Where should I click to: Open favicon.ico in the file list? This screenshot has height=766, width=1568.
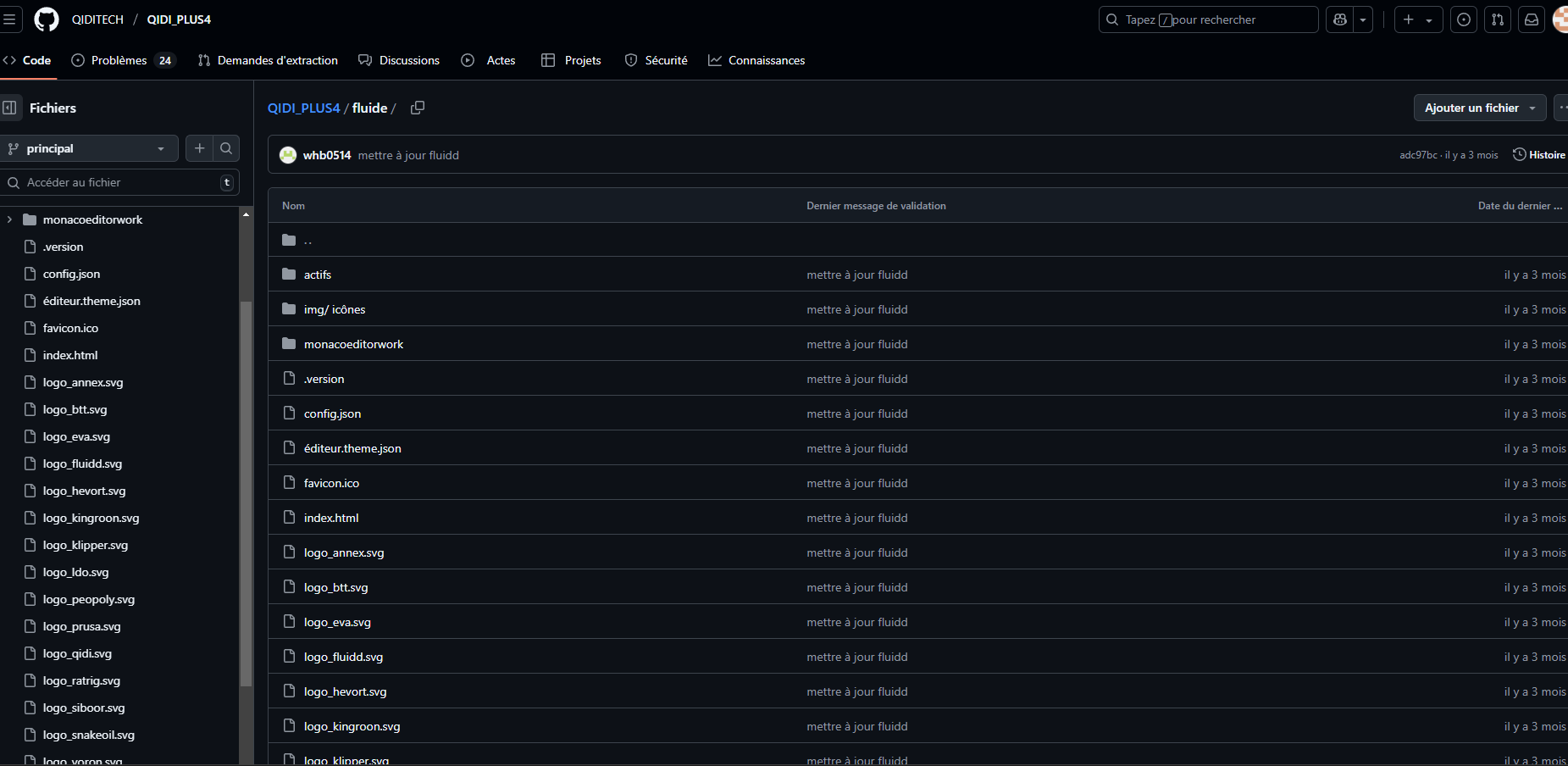click(x=331, y=483)
